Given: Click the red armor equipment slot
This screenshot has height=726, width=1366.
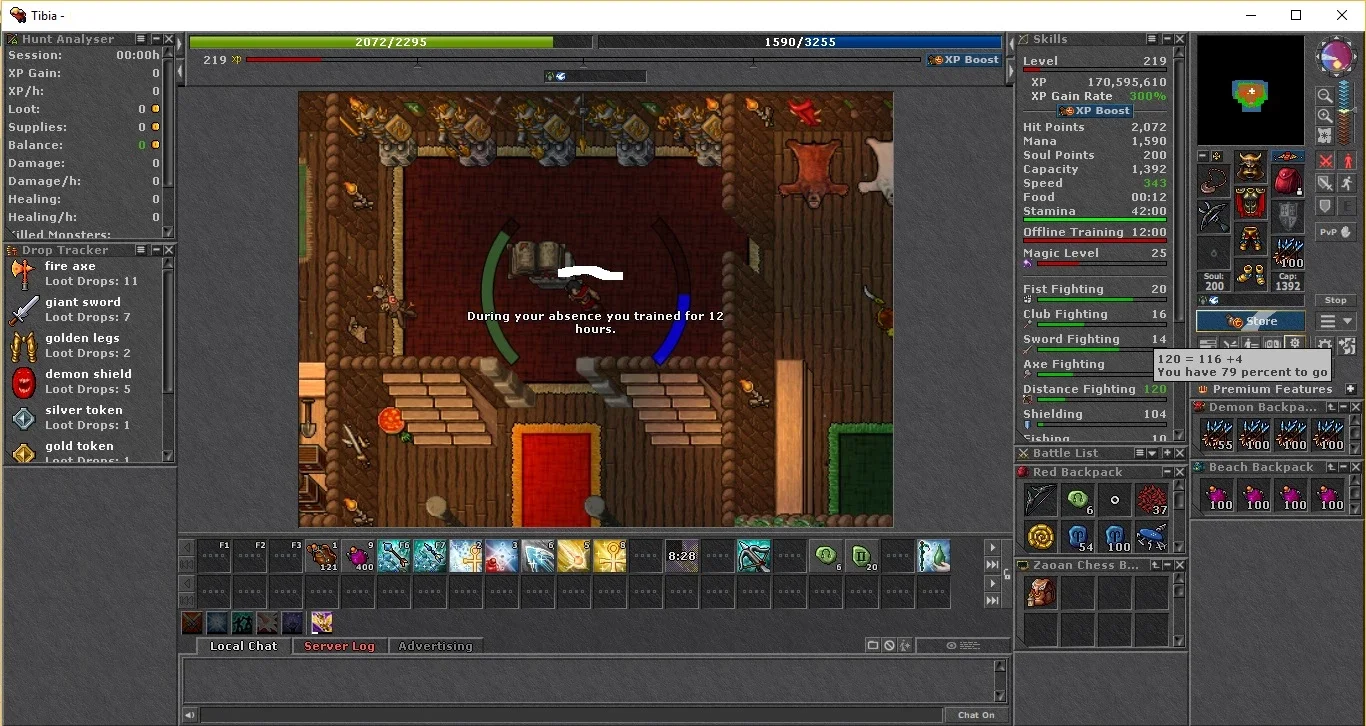Looking at the screenshot, I should [1250, 204].
